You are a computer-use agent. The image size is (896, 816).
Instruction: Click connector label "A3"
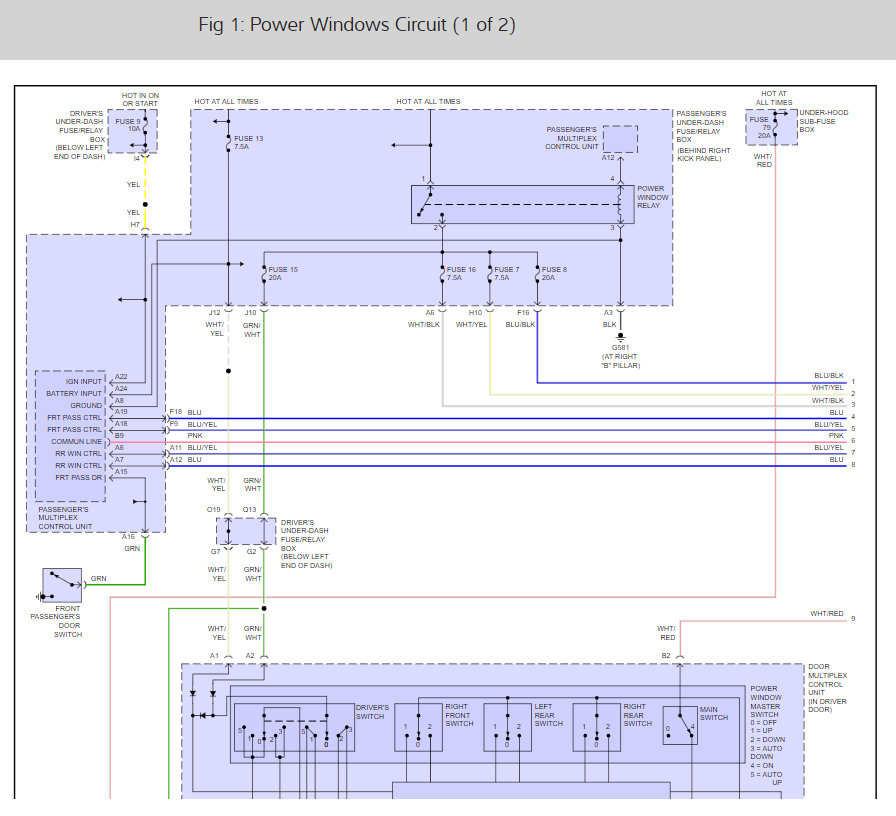608,313
